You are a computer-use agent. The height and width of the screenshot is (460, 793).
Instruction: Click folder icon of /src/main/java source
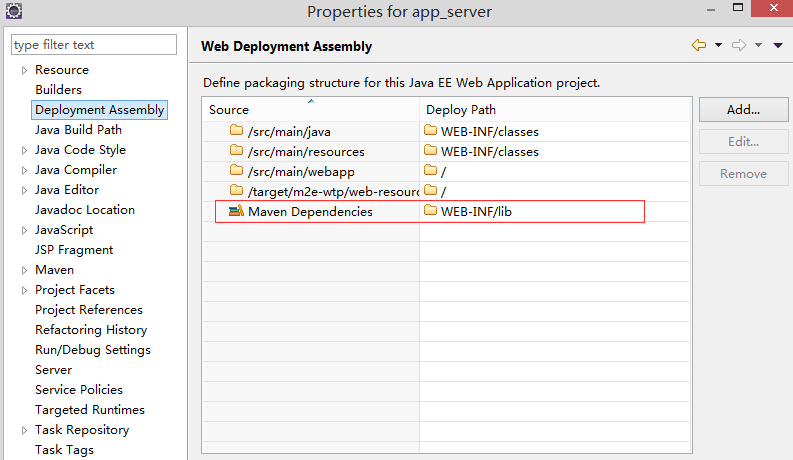[236, 131]
